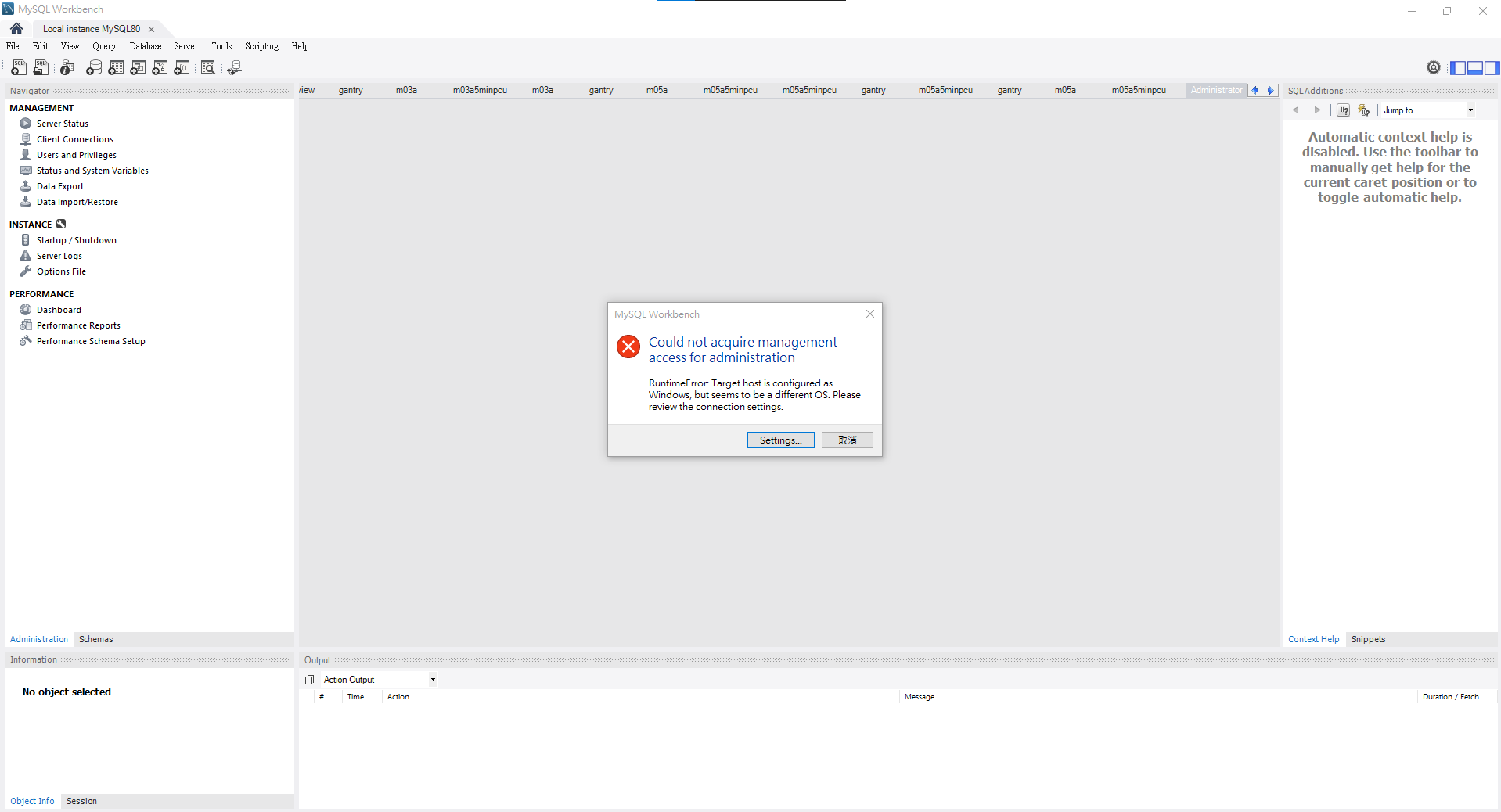Open the Performance Reports item
1501x812 pixels.
click(x=78, y=325)
